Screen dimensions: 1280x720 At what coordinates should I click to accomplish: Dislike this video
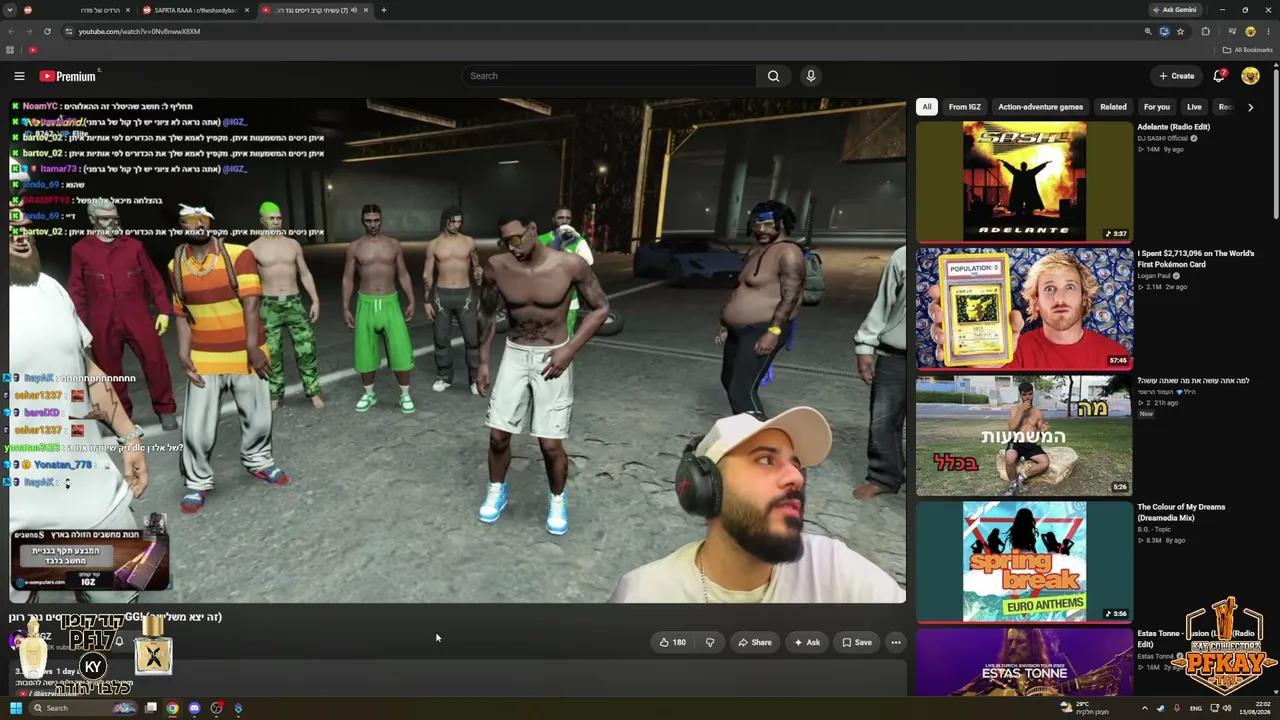click(710, 642)
